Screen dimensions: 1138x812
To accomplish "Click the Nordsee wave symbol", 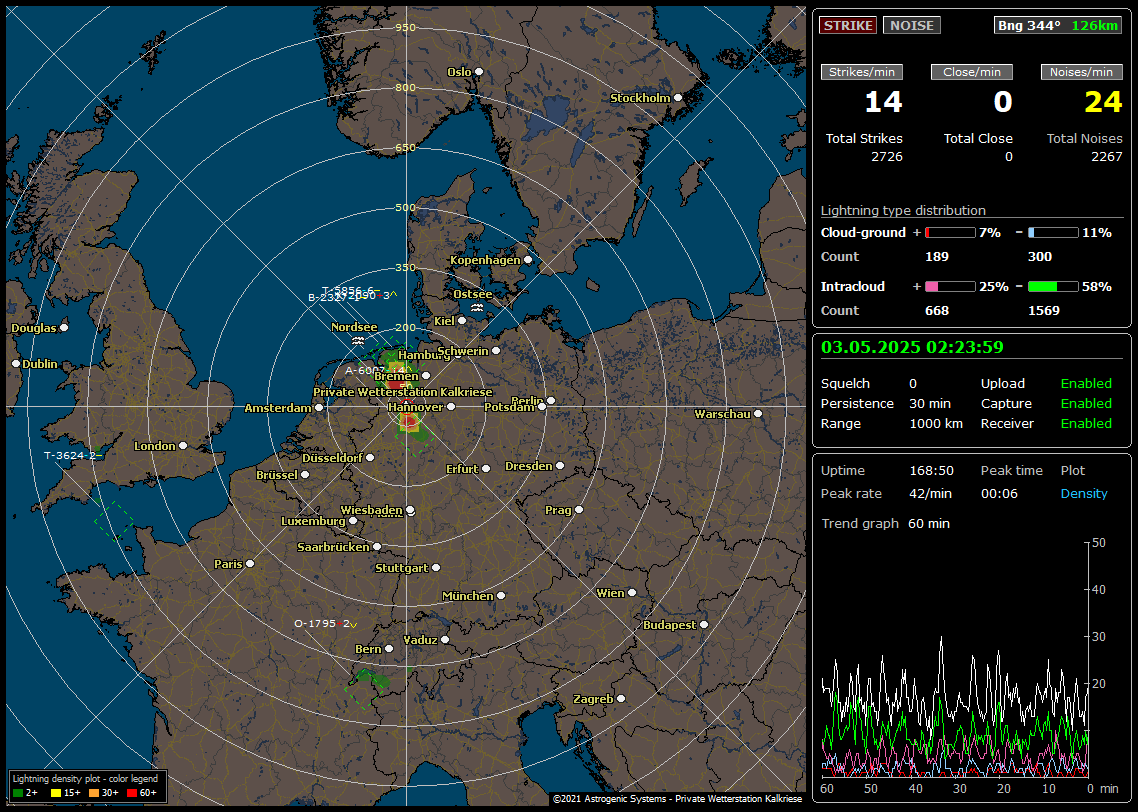I will (358, 340).
